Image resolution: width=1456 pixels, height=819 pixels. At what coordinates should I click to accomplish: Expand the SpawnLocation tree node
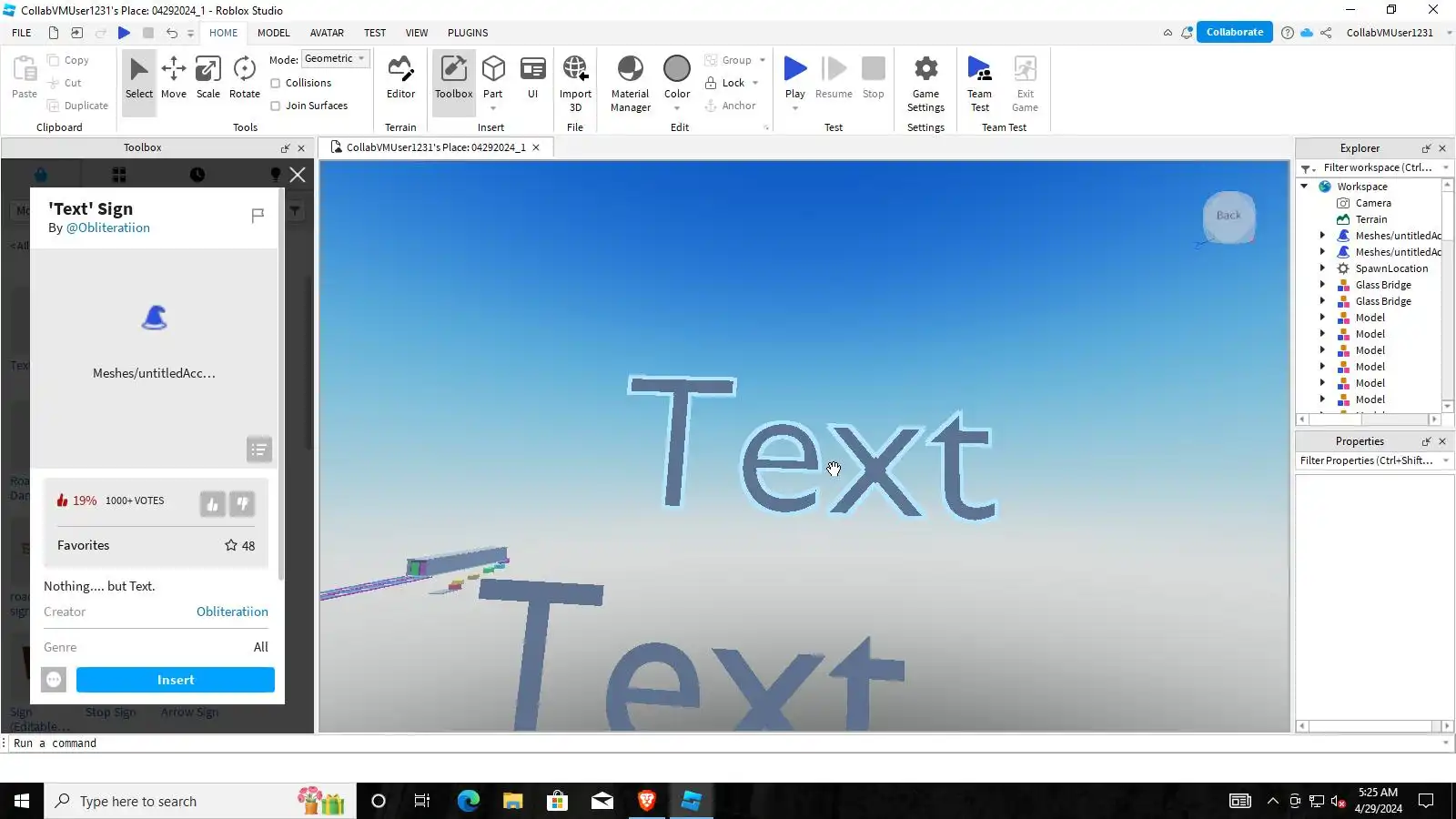(1322, 268)
